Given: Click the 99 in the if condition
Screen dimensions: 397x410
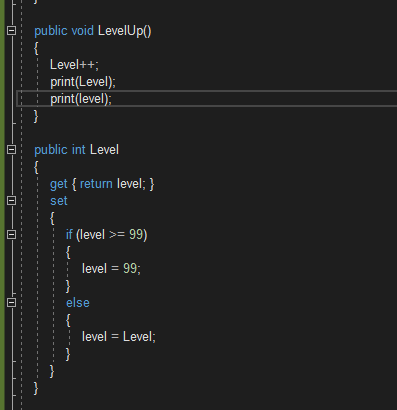Looking at the screenshot, I should [136, 235].
